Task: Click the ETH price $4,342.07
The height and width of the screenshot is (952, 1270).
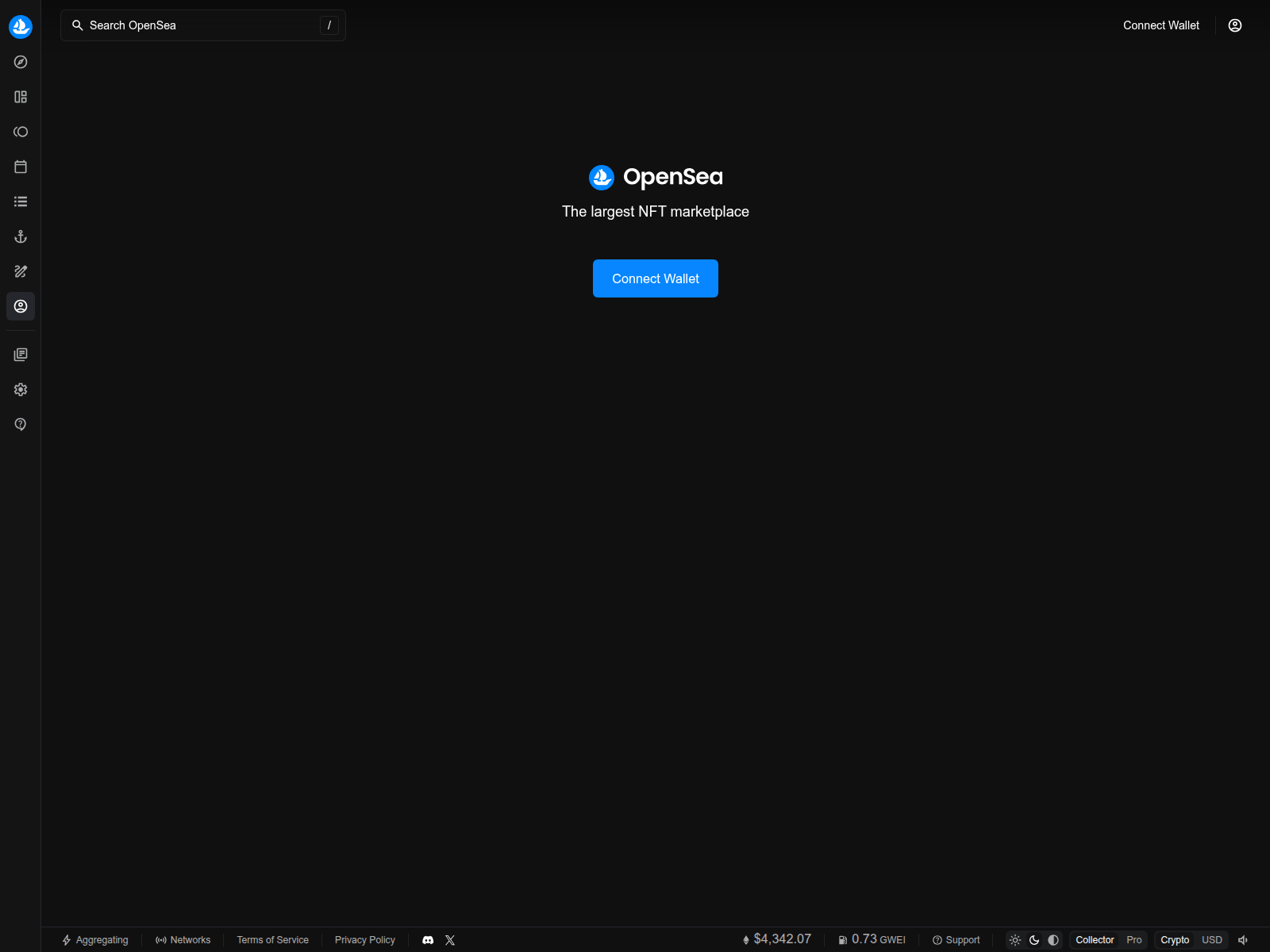Action: coord(777,939)
